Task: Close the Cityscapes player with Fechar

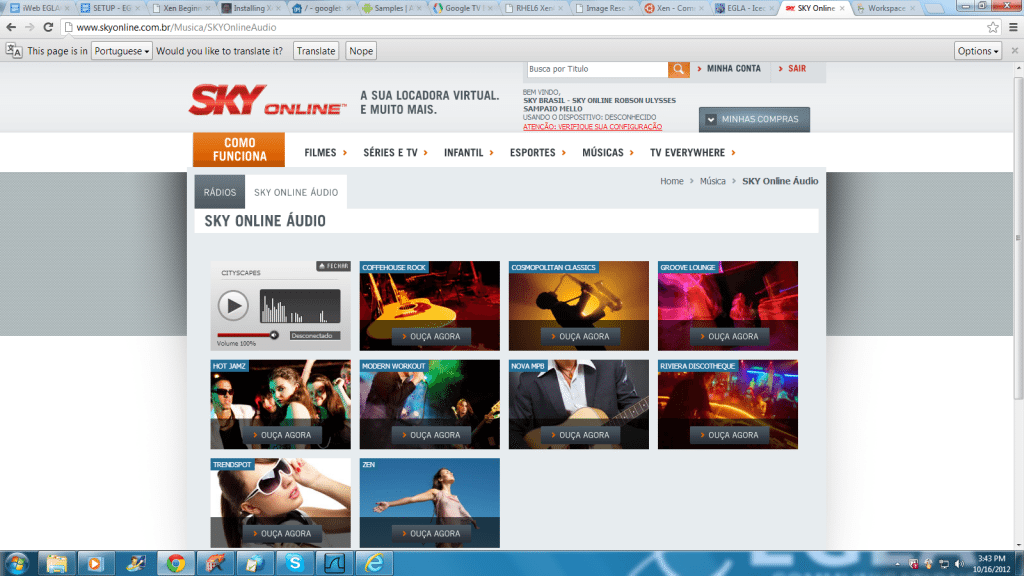Action: 333,267
